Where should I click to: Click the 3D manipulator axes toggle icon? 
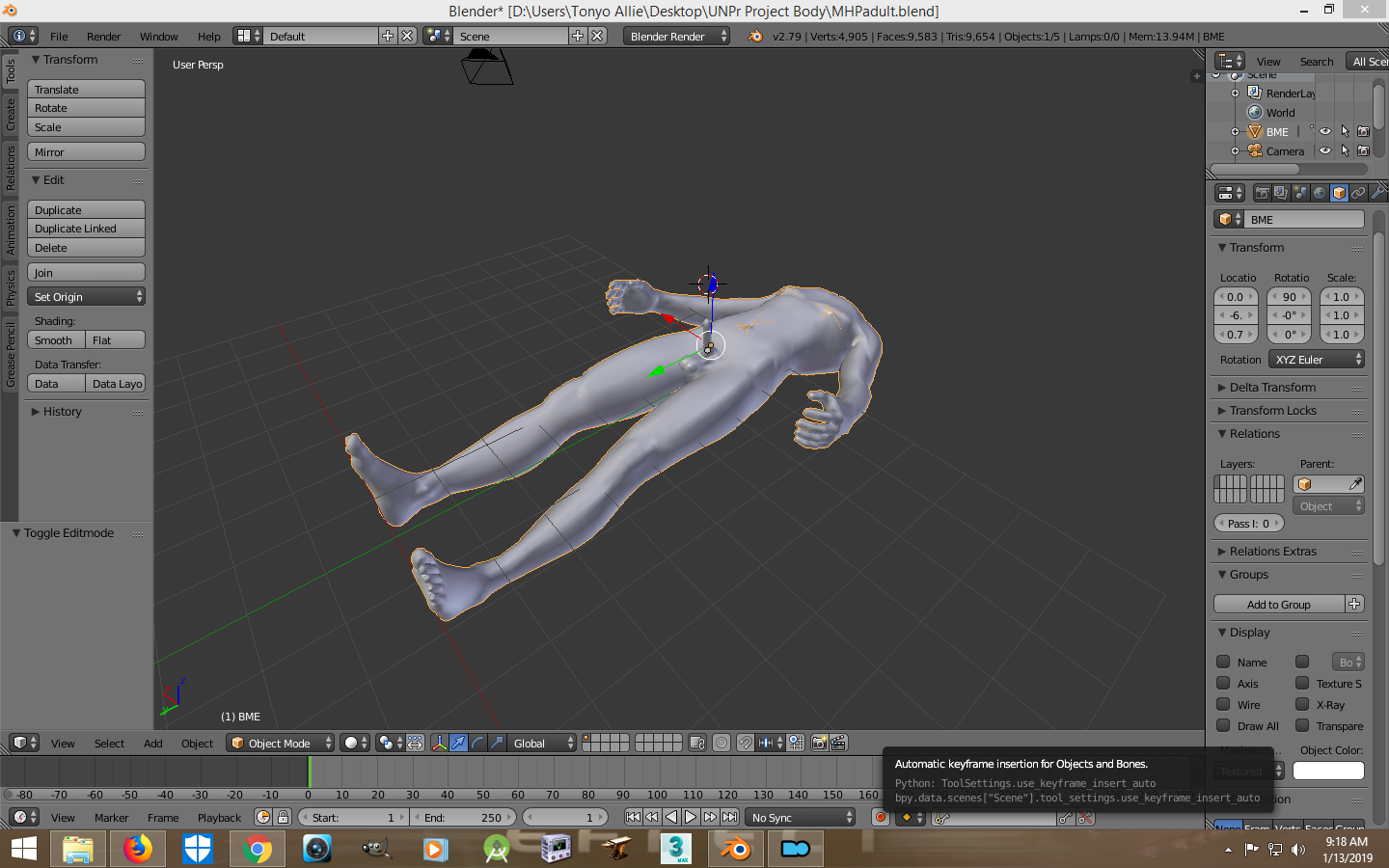click(x=439, y=743)
